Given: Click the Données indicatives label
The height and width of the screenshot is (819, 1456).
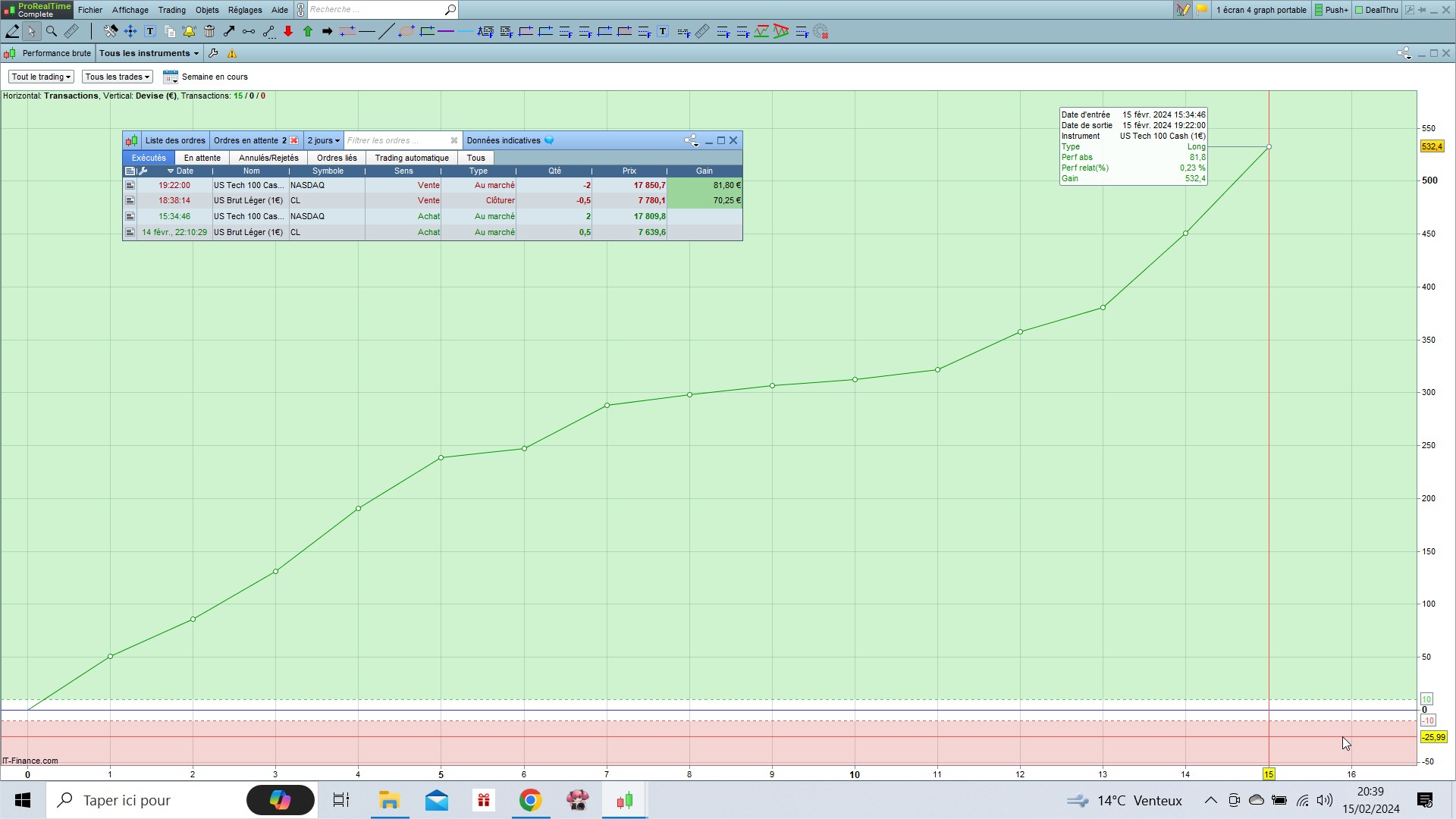Looking at the screenshot, I should pos(504,140).
